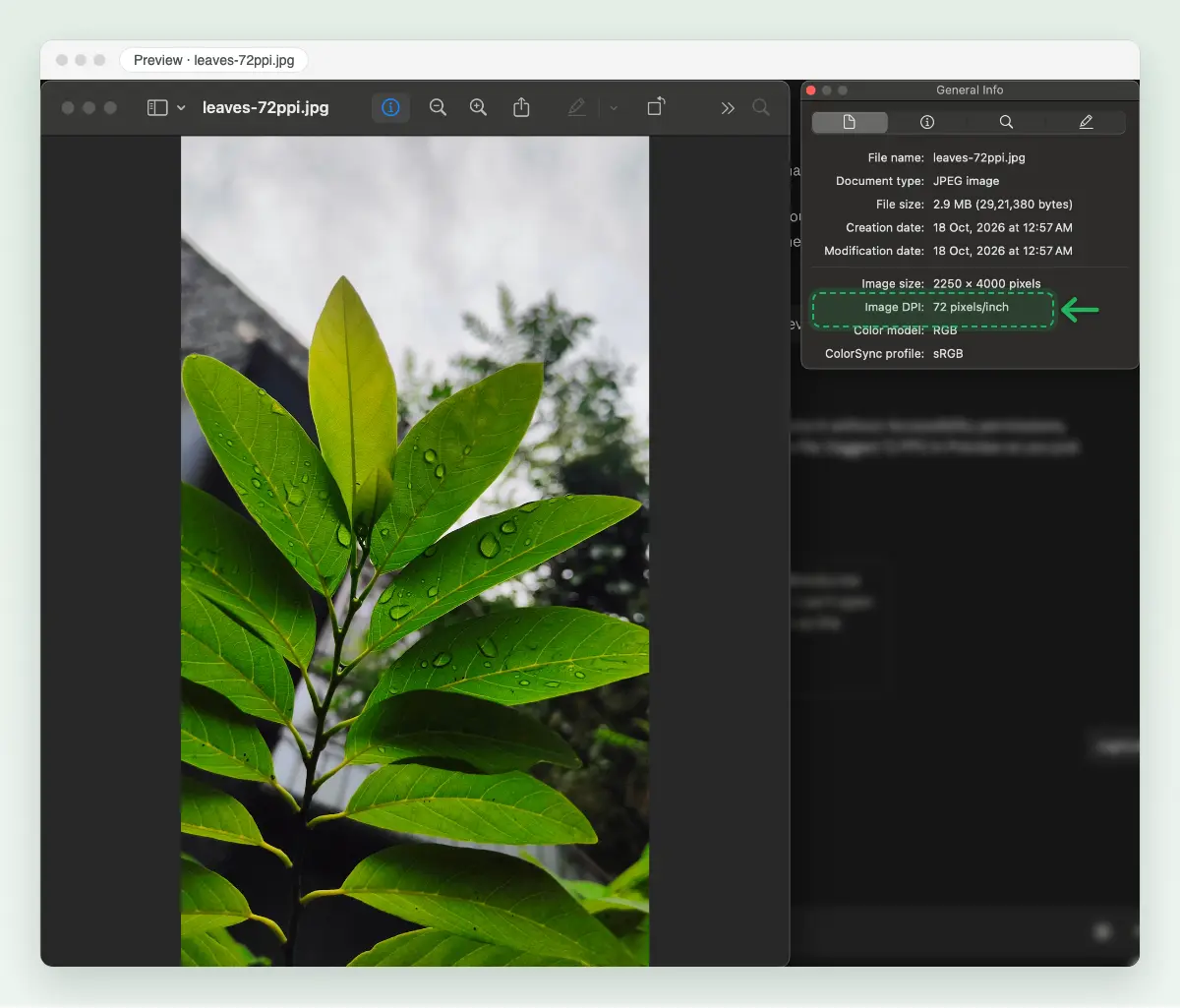This screenshot has height=1008, width=1180.
Task: Expand the sidebar view options chevron
Action: 181,108
